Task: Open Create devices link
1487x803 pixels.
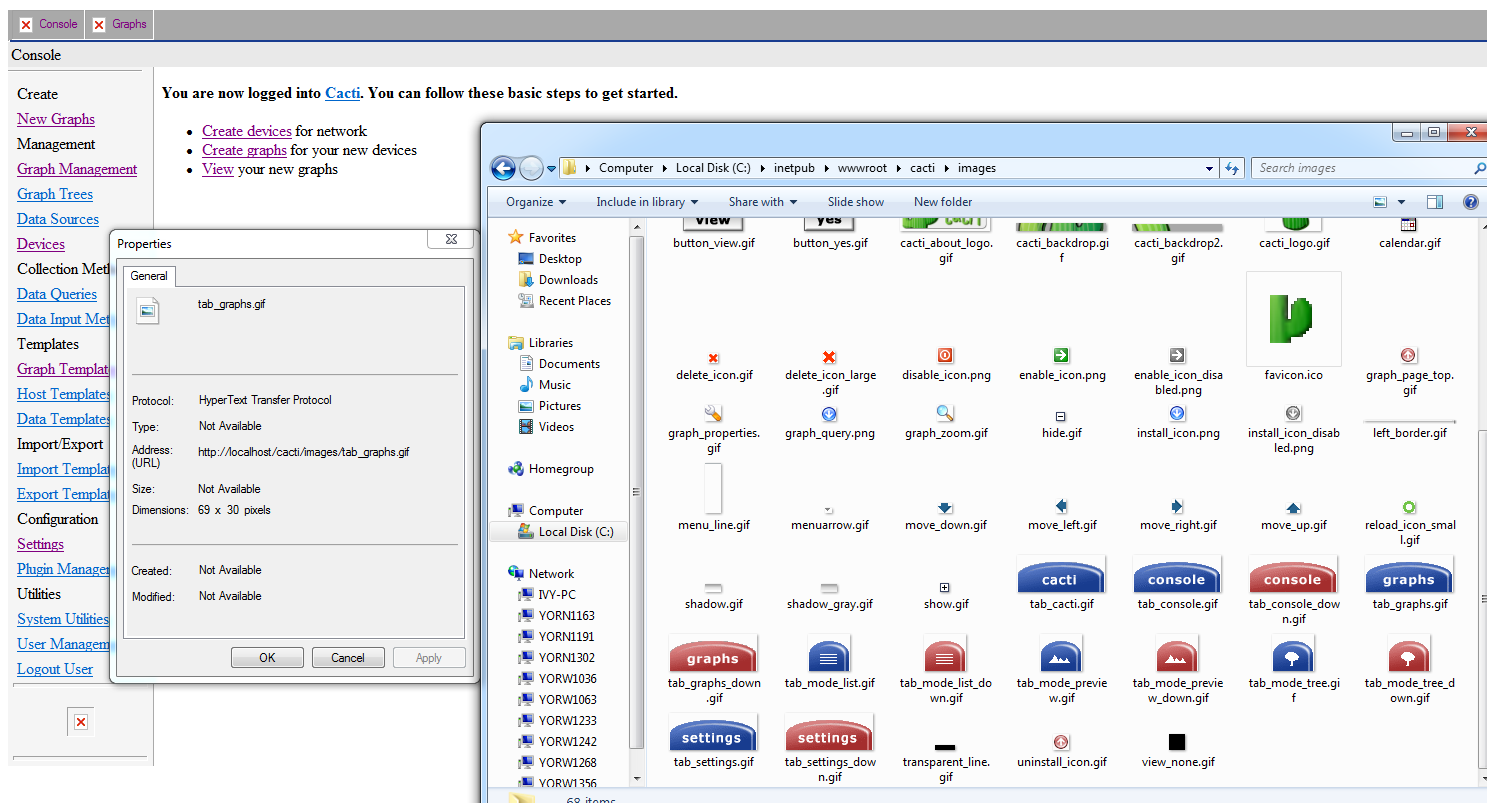Action: click(x=247, y=131)
